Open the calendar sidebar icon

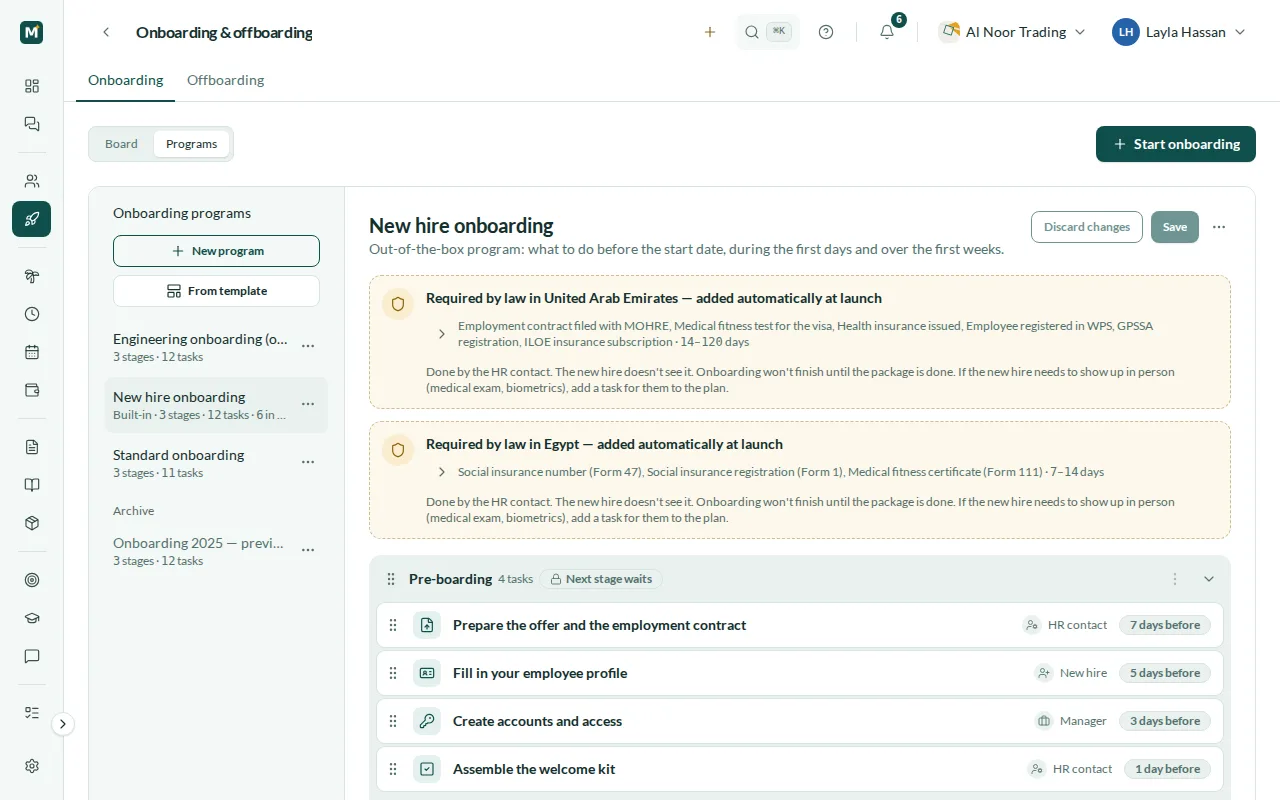[x=32, y=352]
